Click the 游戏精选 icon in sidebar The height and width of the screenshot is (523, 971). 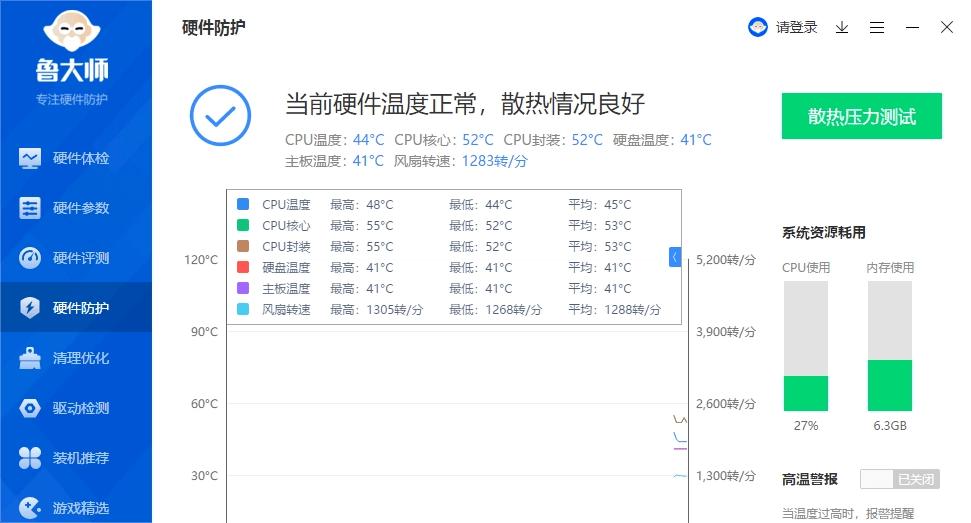point(30,508)
